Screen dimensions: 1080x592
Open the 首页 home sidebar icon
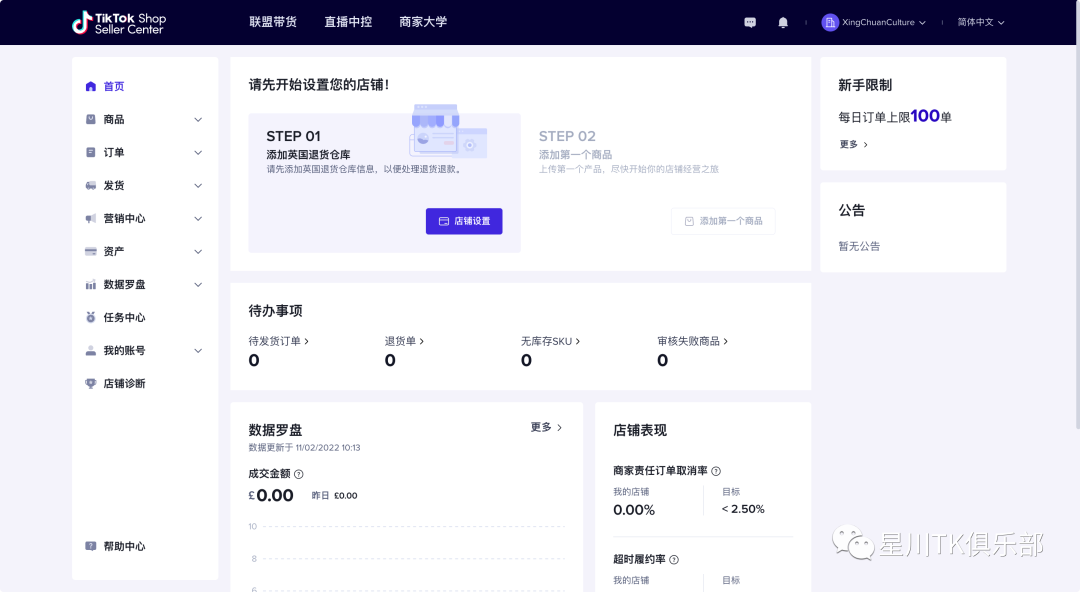90,86
